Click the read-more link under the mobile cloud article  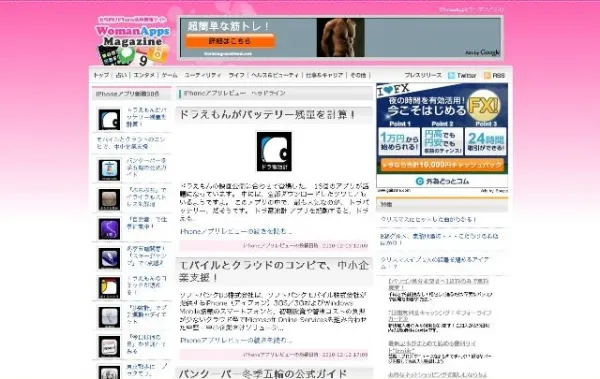click(x=236, y=340)
